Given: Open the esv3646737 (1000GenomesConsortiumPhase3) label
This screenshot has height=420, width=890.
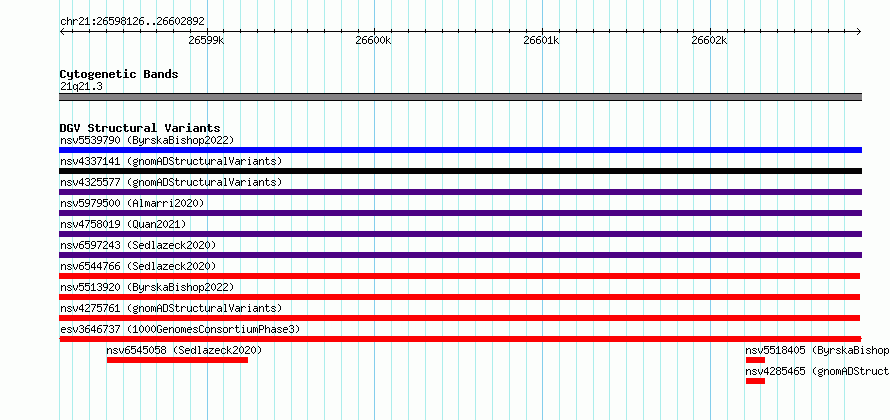Looking at the screenshot, I should [180, 329].
